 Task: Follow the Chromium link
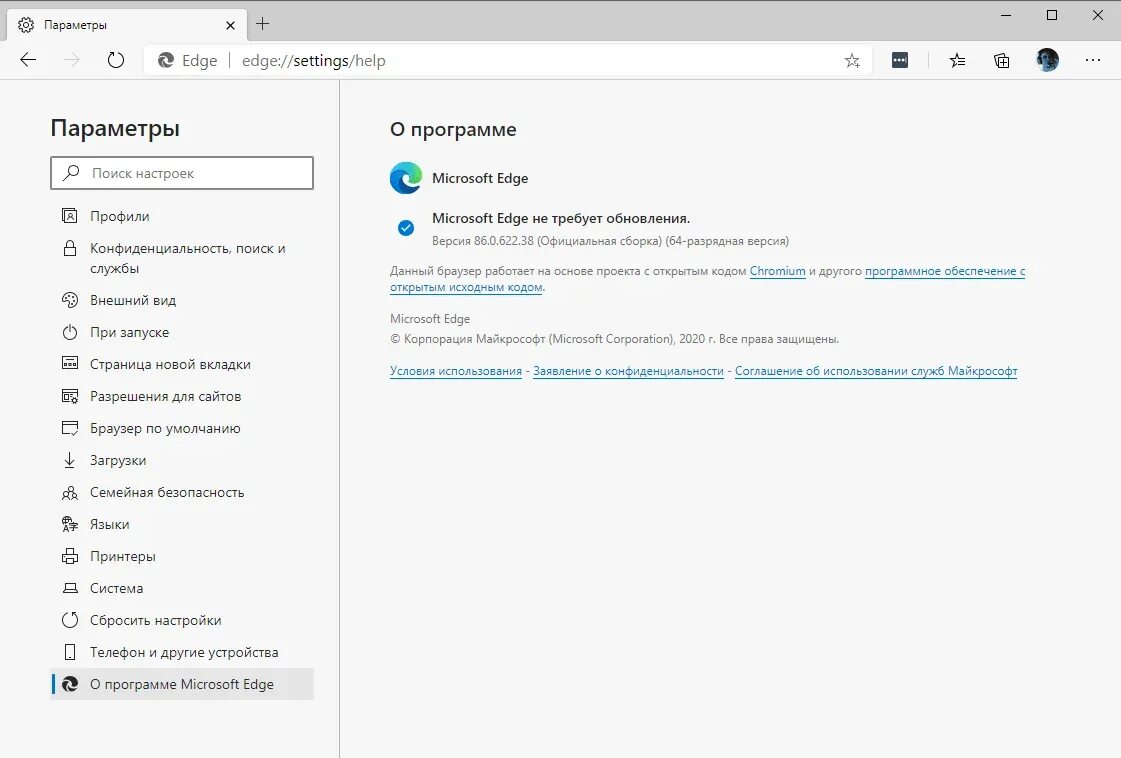point(777,271)
